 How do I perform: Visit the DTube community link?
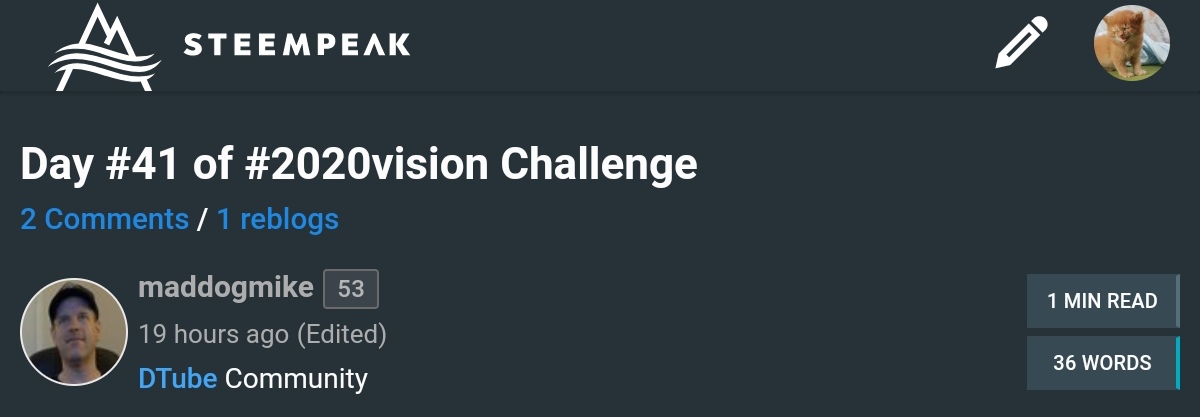tap(178, 379)
